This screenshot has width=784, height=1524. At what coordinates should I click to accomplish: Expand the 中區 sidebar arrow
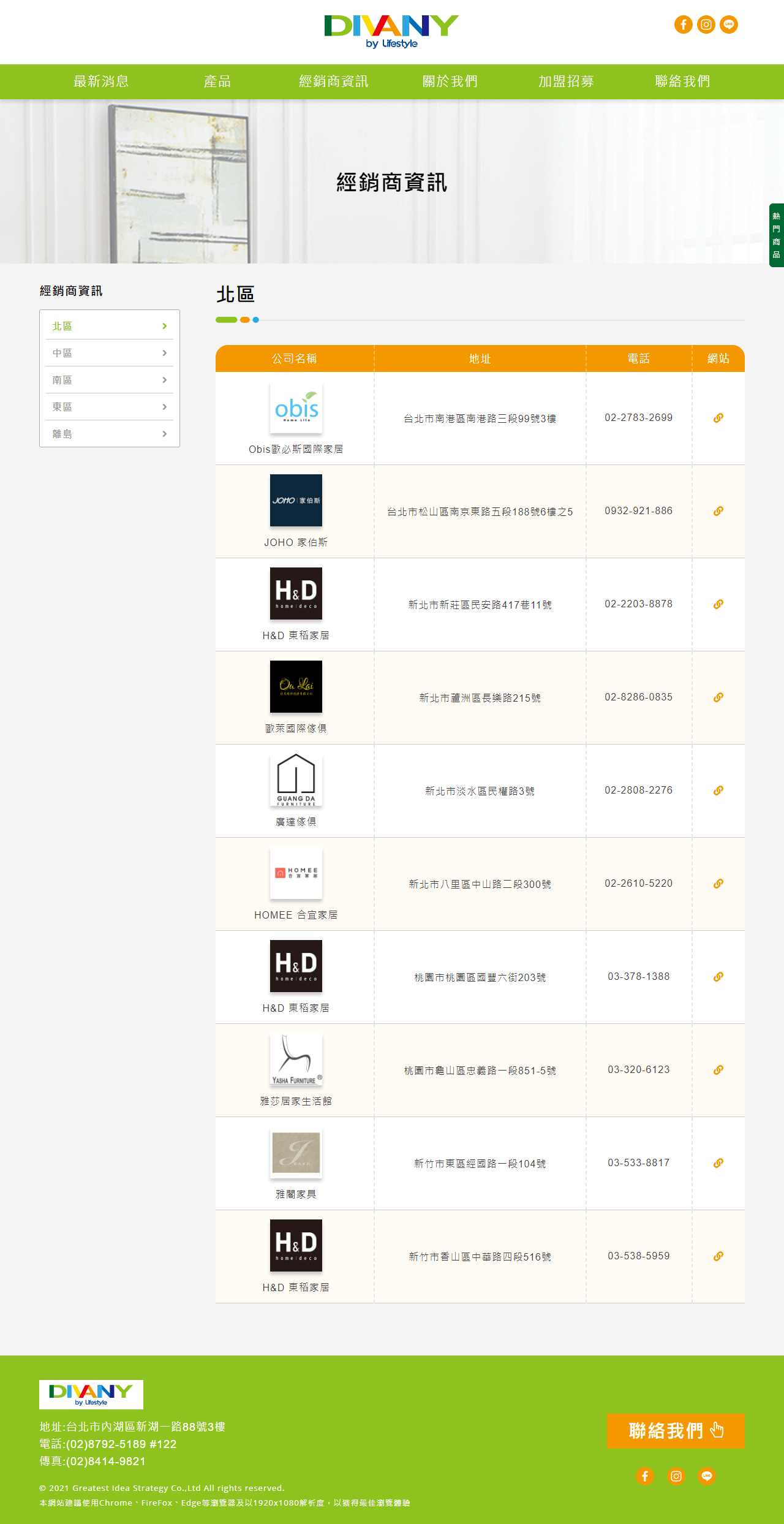click(x=164, y=353)
